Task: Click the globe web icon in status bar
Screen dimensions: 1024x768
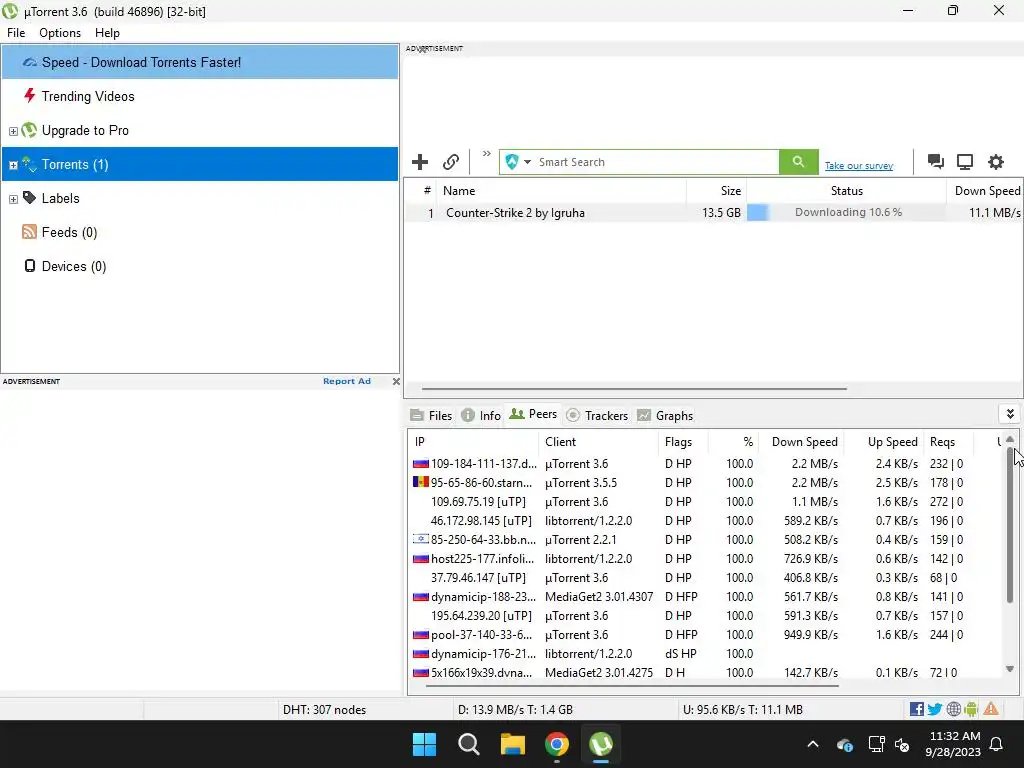Action: [953, 709]
